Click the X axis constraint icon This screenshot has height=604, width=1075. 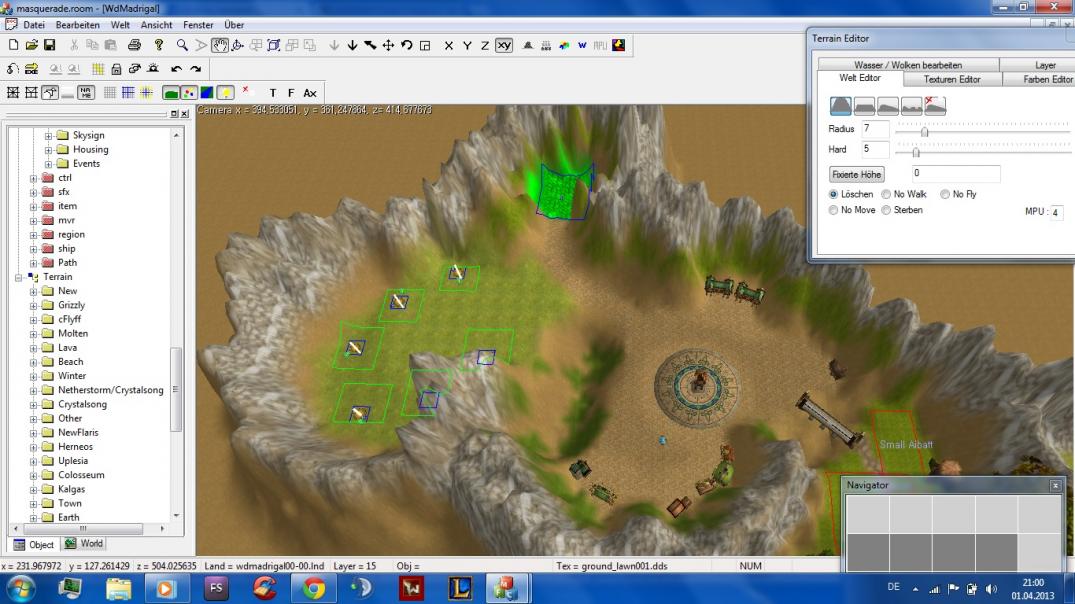pyautogui.click(x=448, y=45)
